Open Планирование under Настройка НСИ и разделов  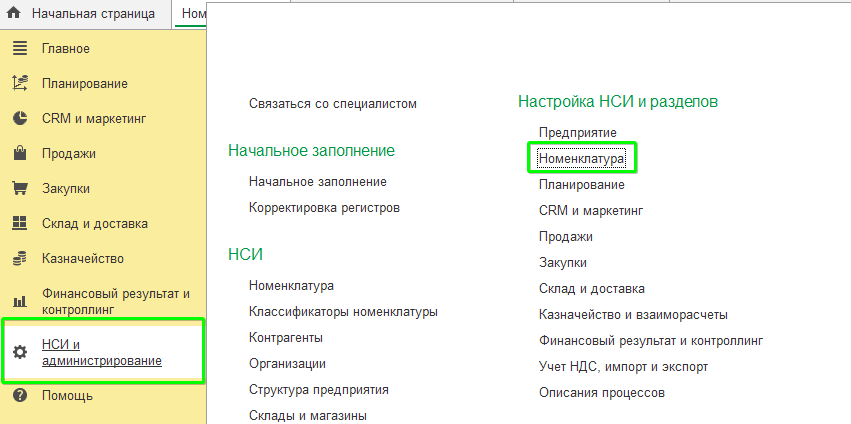(x=582, y=185)
